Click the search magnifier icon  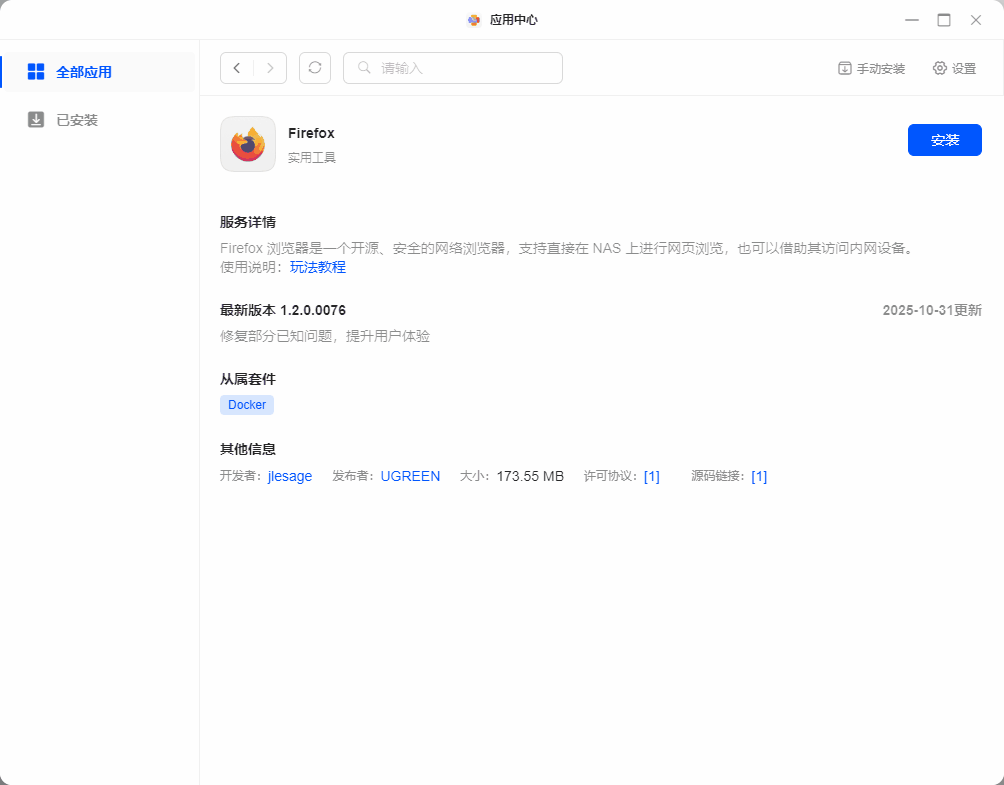[x=364, y=68]
